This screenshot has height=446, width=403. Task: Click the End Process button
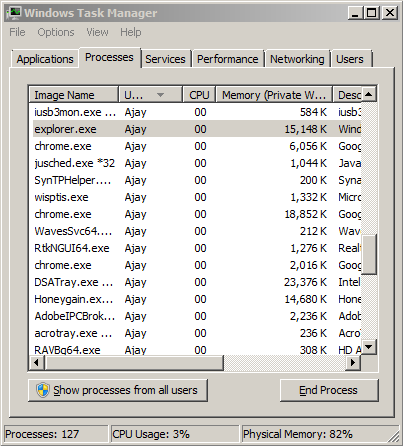[329, 390]
